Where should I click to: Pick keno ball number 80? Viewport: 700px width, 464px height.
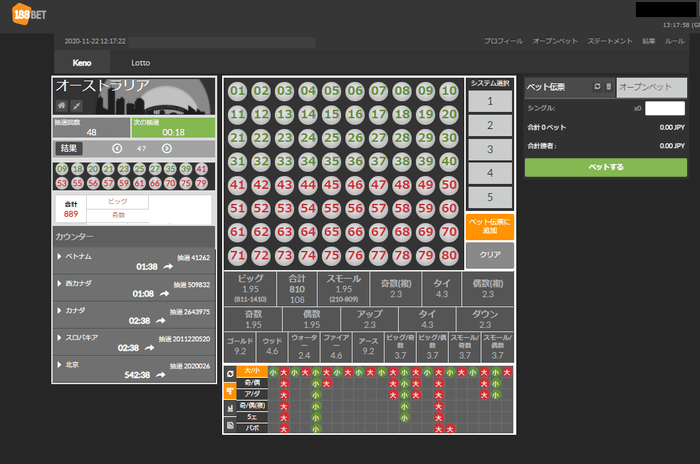click(x=449, y=255)
